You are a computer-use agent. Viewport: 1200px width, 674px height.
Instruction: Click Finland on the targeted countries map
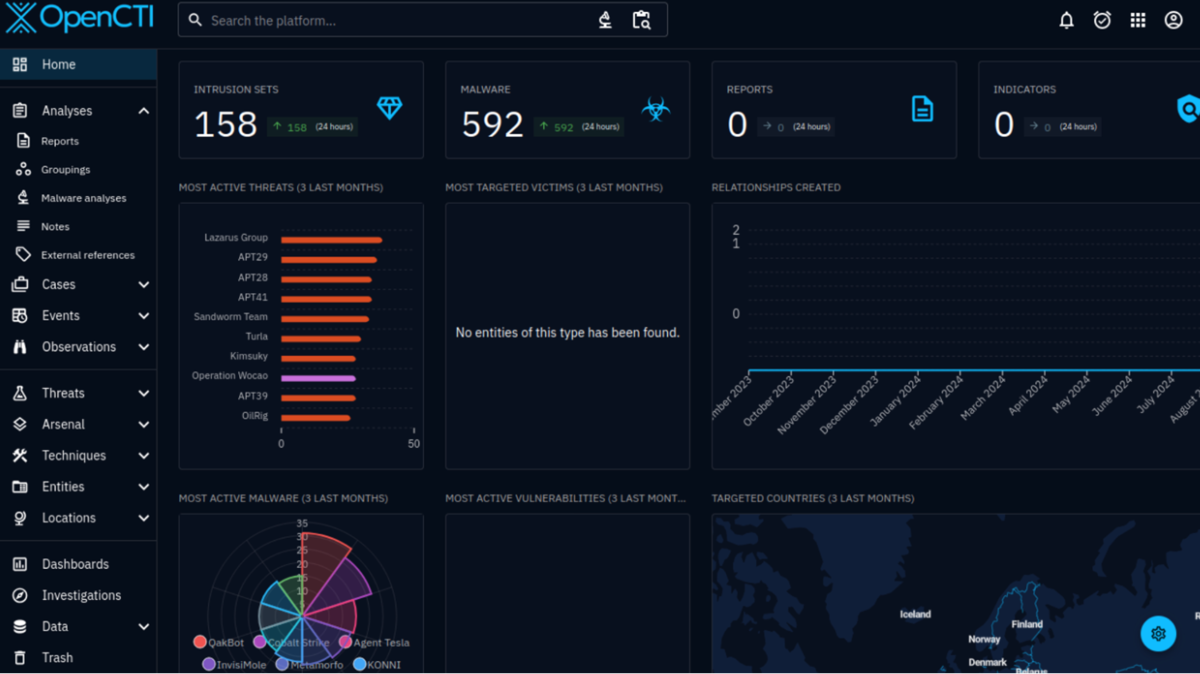click(x=1027, y=624)
